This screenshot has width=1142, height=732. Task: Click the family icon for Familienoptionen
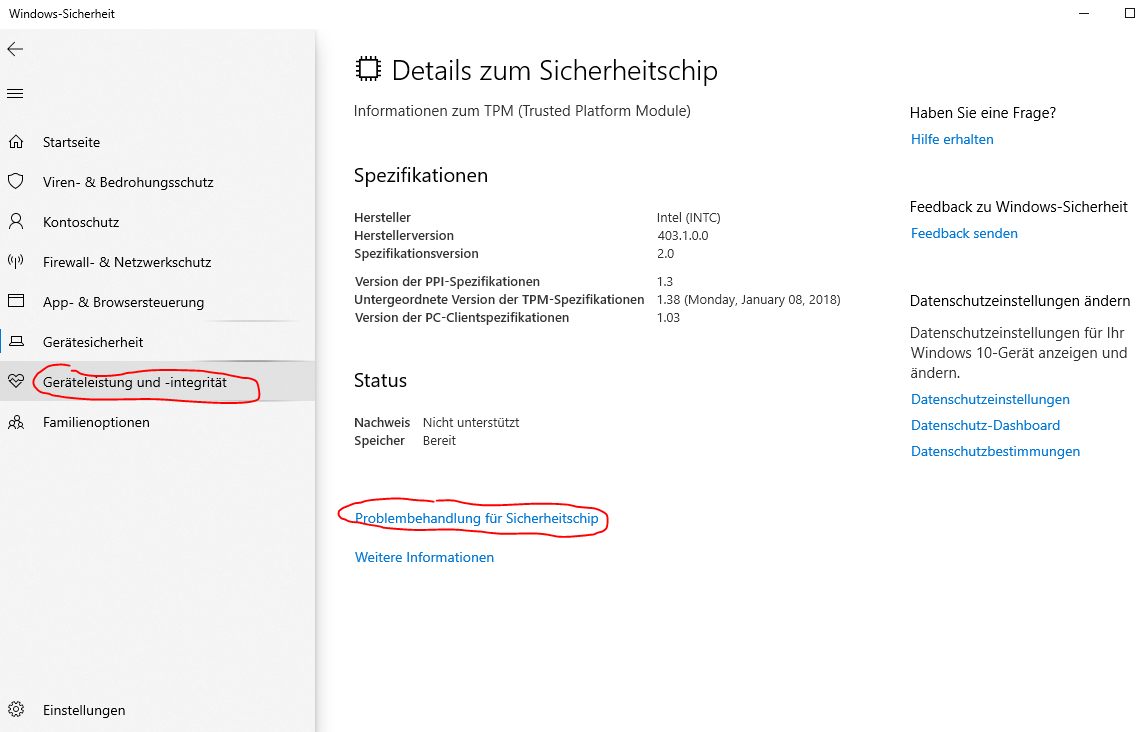pos(15,422)
